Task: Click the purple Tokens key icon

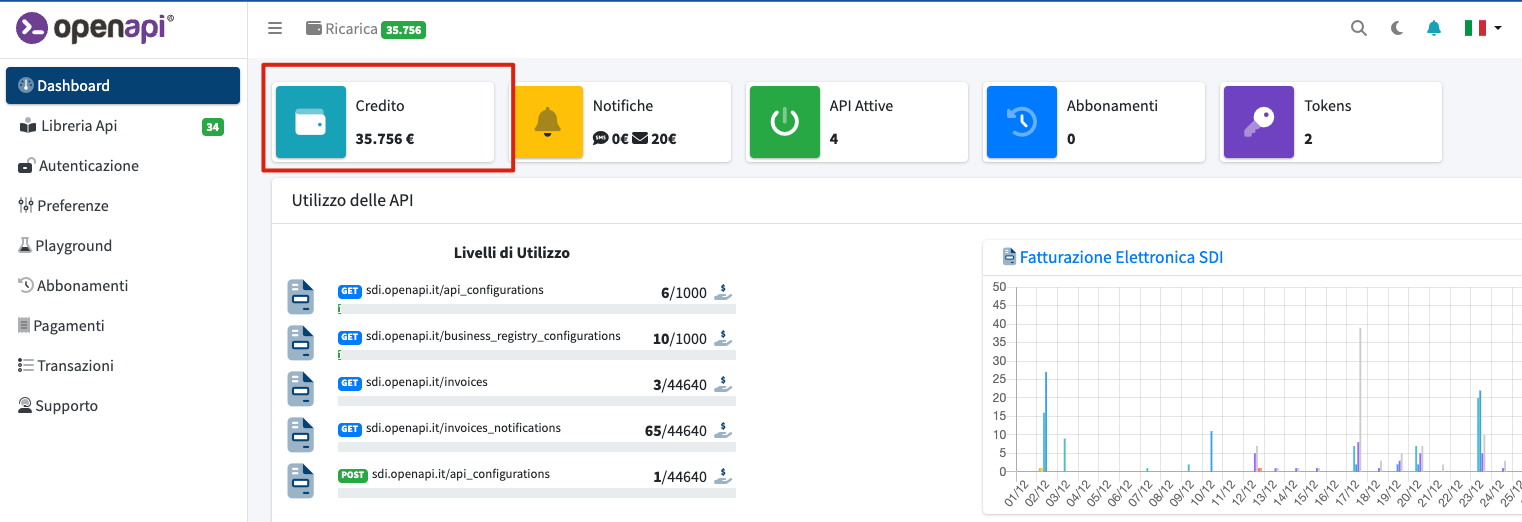Action: pos(1258,122)
